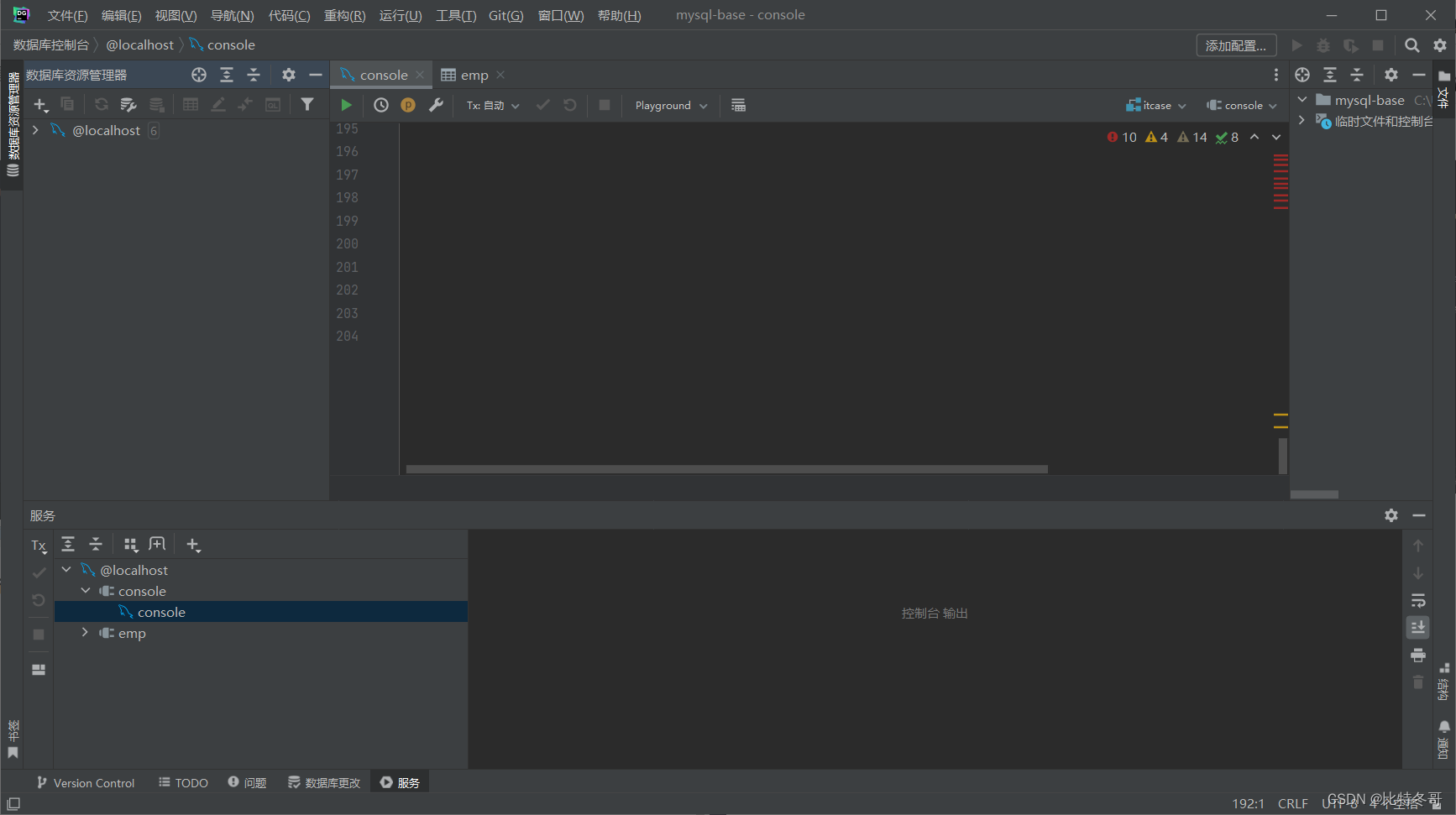
Task: Hide the database explorer panel
Action: 316,75
